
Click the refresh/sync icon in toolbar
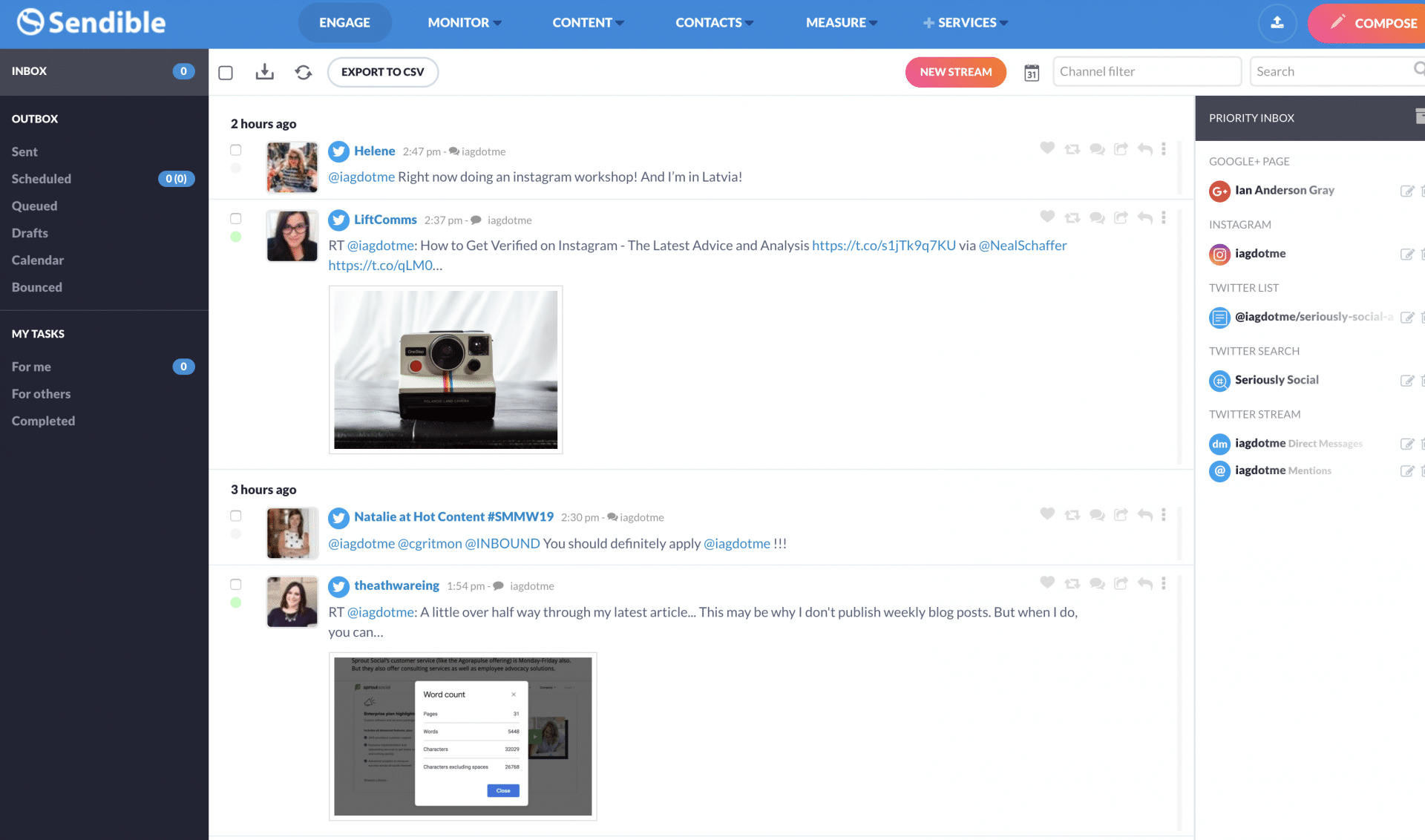pyautogui.click(x=303, y=71)
